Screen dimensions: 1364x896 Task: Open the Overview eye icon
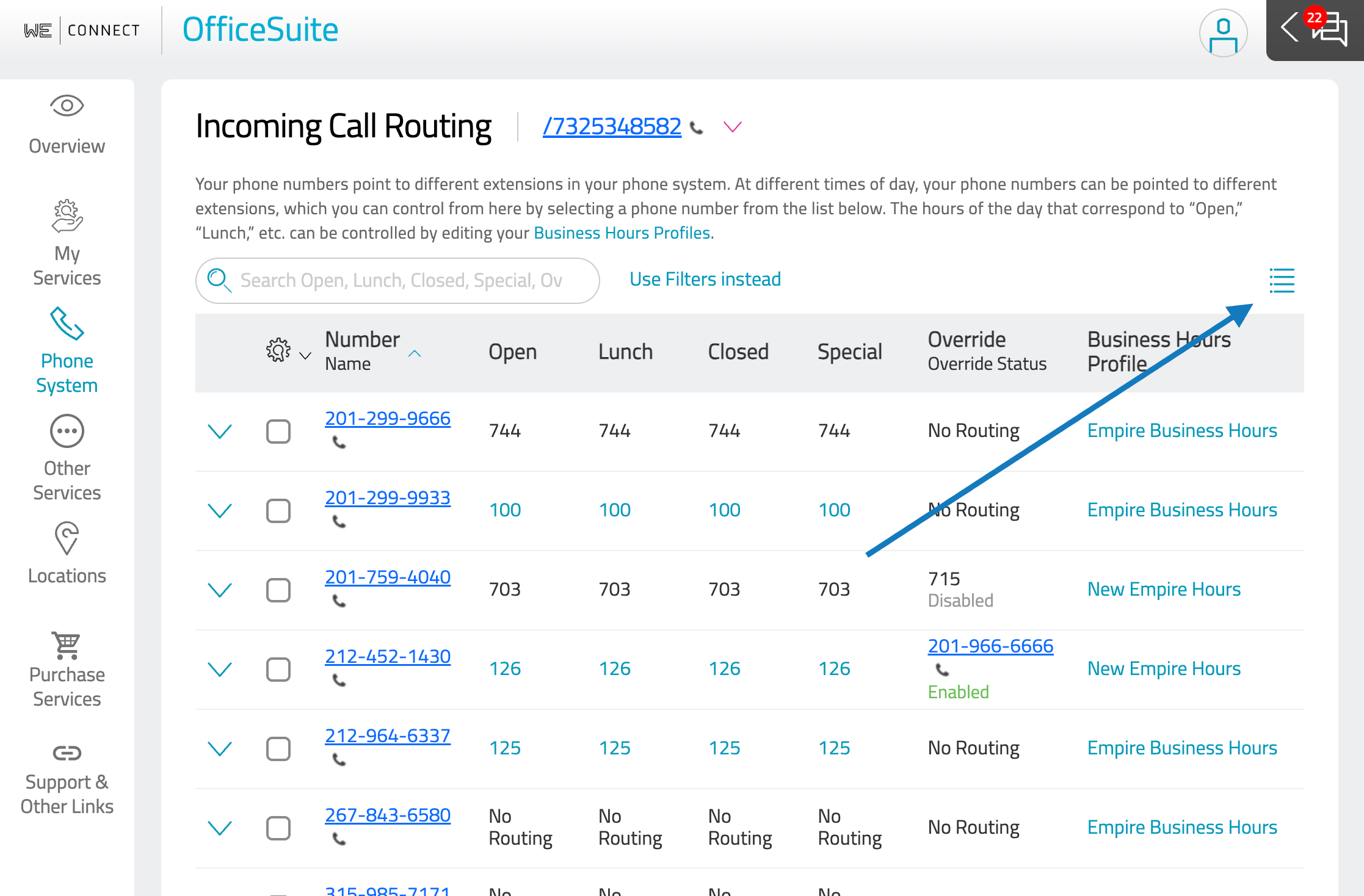click(67, 106)
